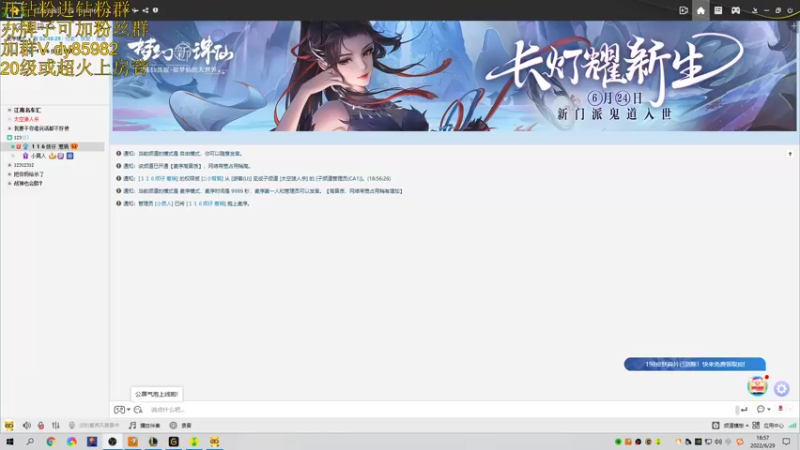The height and width of the screenshot is (450, 800).
Task: Open 应用中心 app center
Action: pos(768,425)
